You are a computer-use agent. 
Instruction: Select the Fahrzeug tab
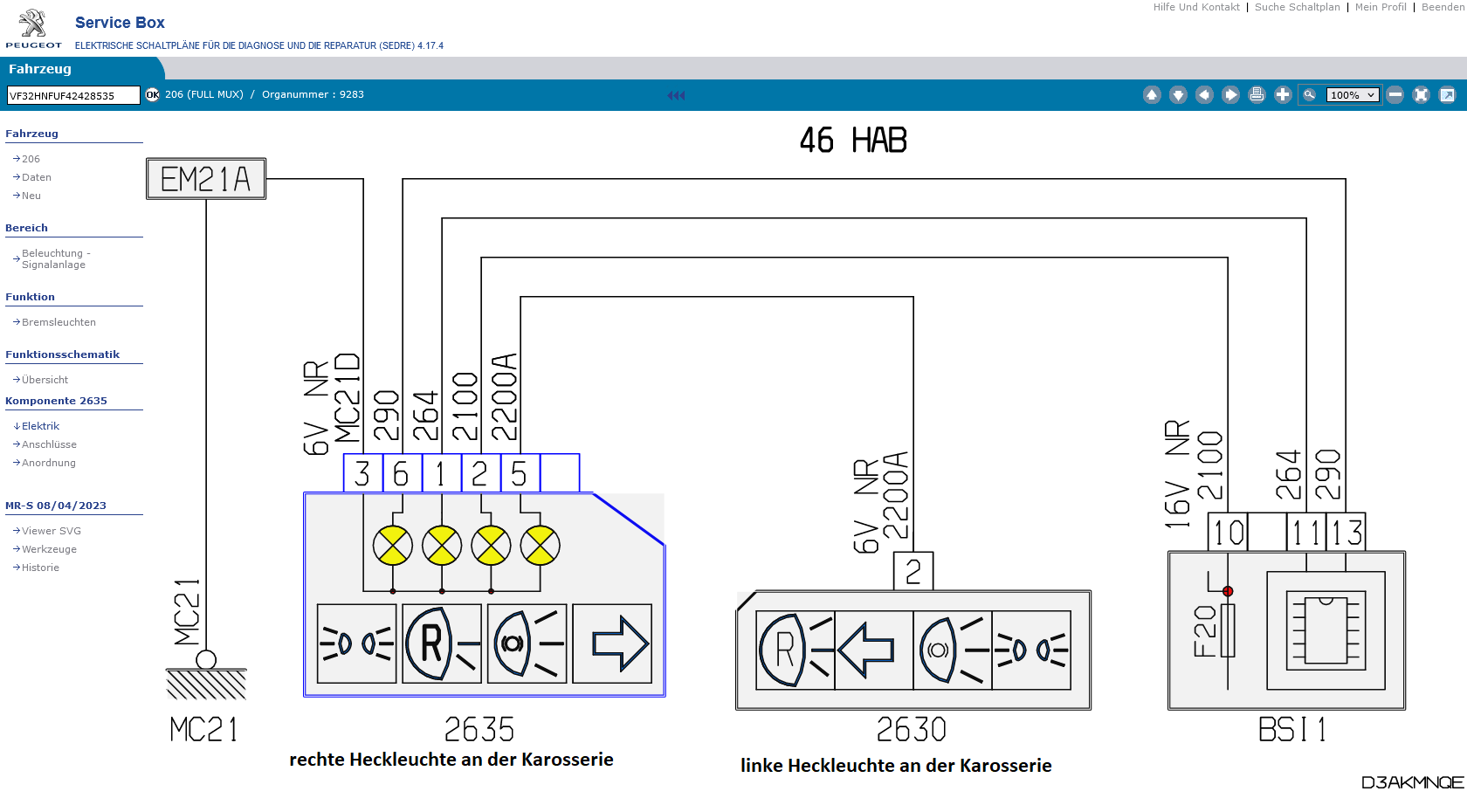pyautogui.click(x=40, y=69)
